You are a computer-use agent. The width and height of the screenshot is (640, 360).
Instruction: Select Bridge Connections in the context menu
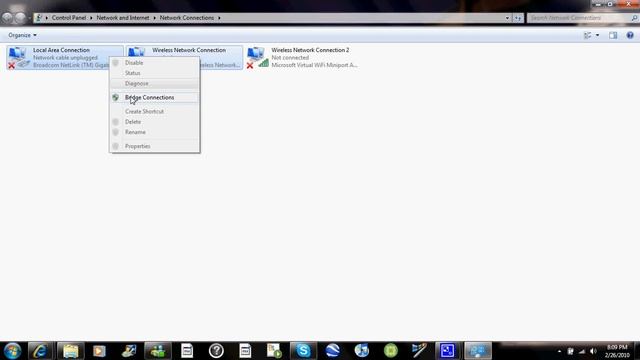click(x=155, y=98)
